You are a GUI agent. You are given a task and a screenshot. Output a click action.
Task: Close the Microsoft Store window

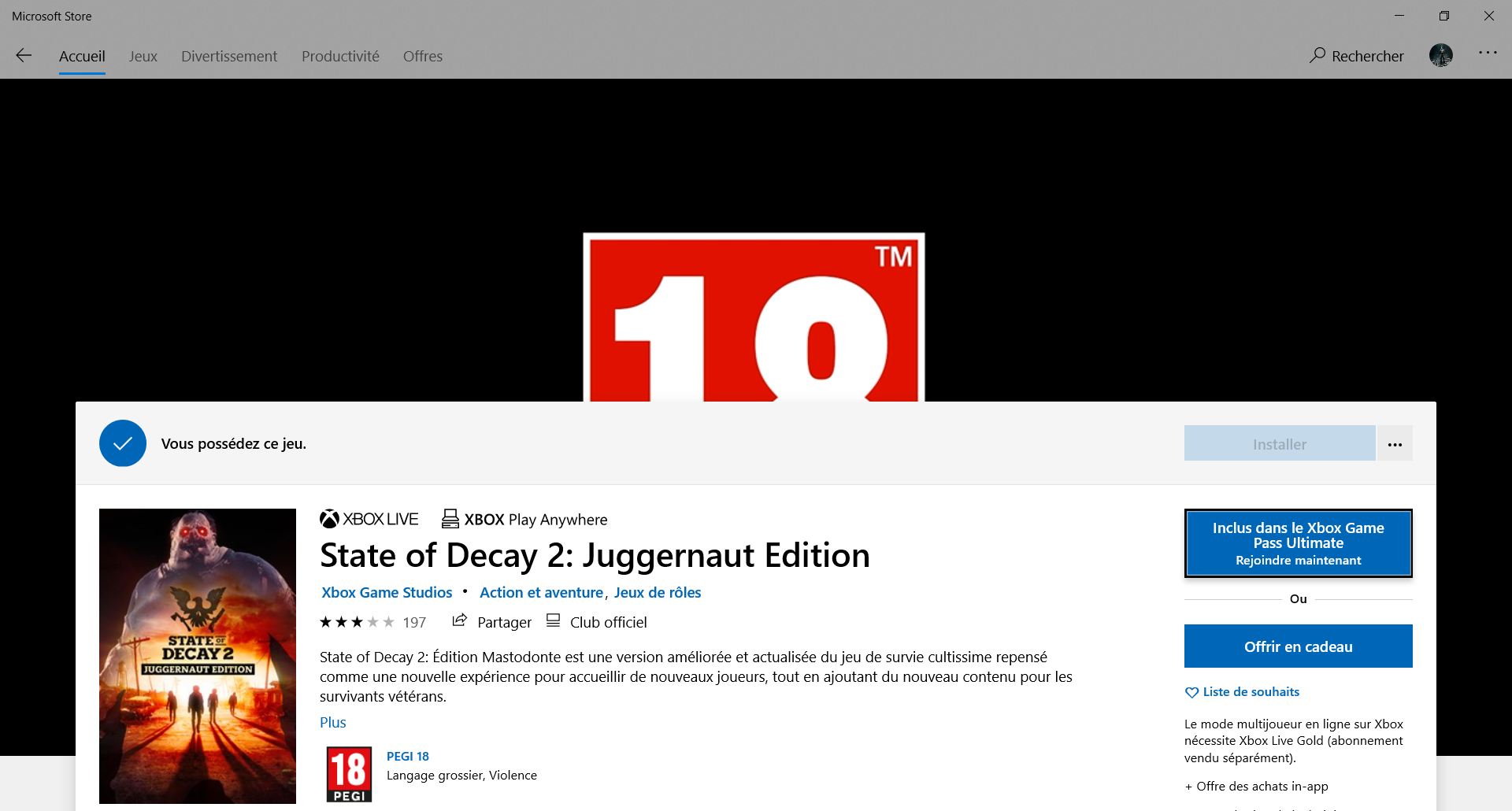click(x=1489, y=16)
